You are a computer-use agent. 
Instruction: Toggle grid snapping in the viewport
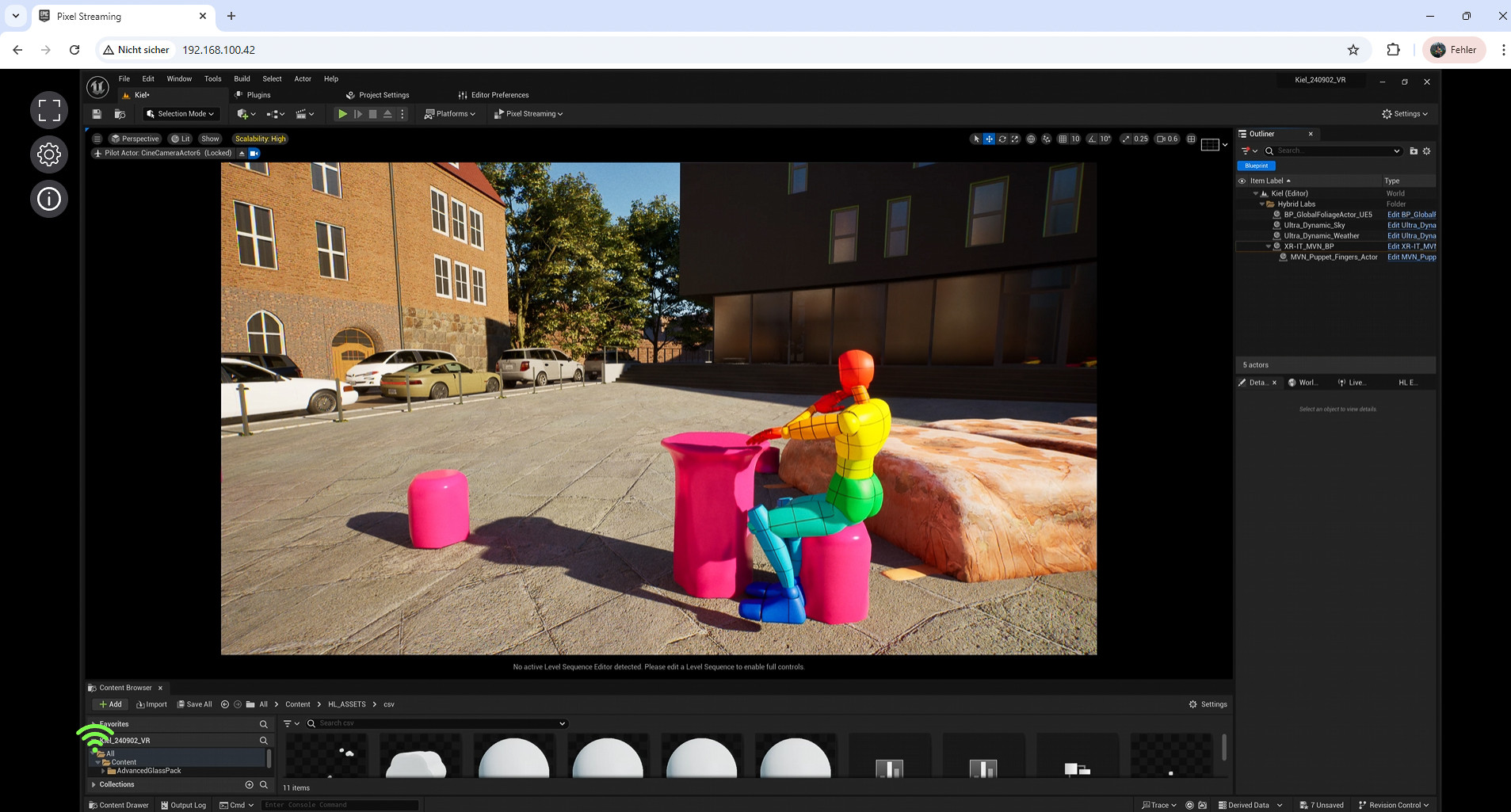pyautogui.click(x=1063, y=139)
